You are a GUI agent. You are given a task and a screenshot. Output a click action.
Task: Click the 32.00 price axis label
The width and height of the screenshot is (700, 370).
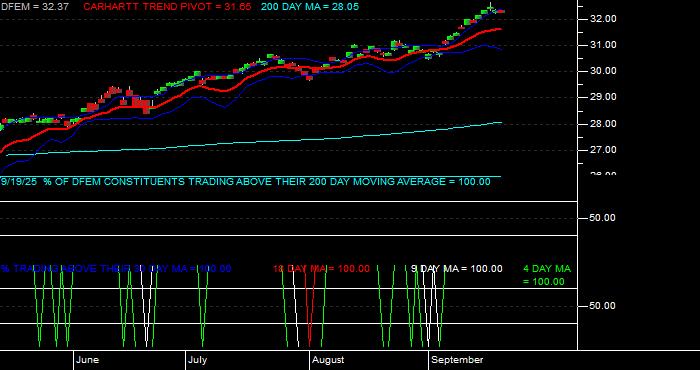tap(604, 19)
